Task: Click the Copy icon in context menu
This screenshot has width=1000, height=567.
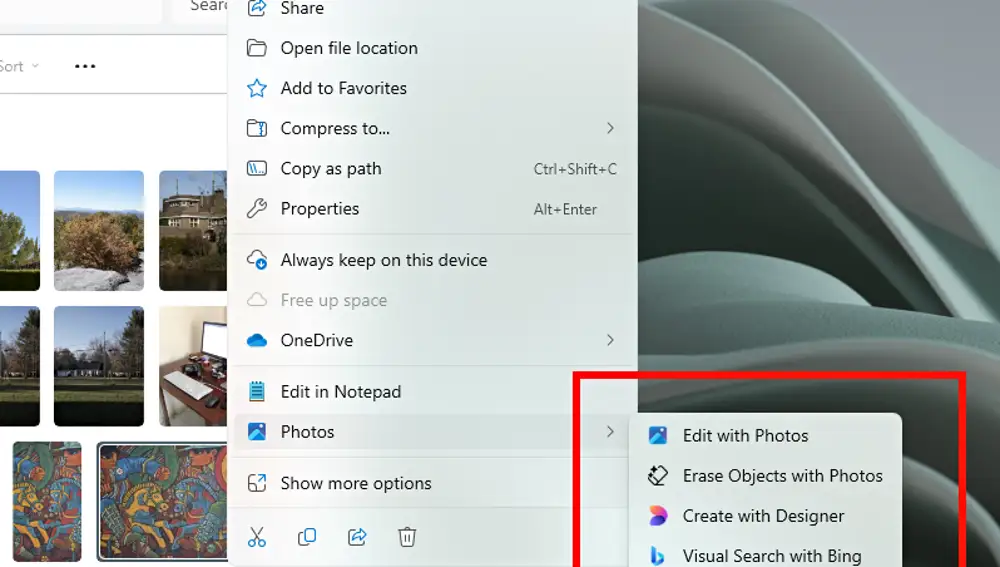Action: pyautogui.click(x=307, y=537)
